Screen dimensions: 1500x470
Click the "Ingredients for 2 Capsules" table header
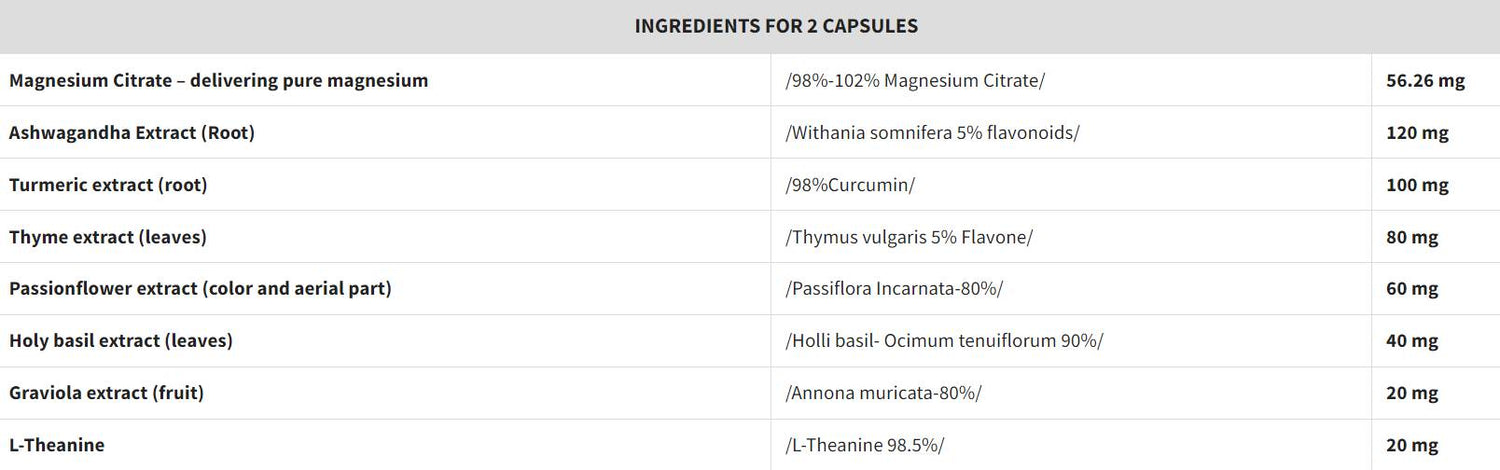coord(776,27)
